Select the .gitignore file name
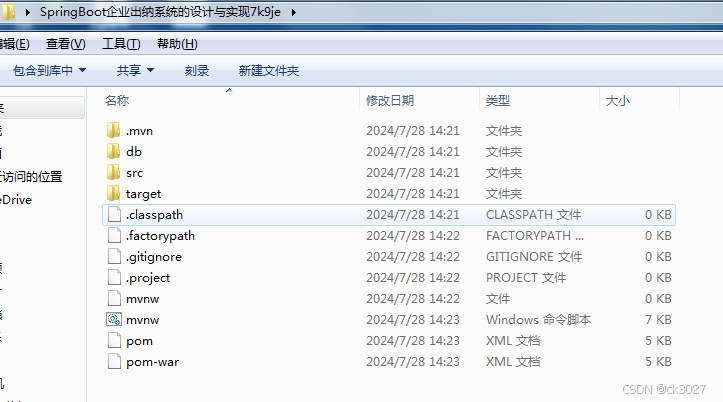 (154, 257)
